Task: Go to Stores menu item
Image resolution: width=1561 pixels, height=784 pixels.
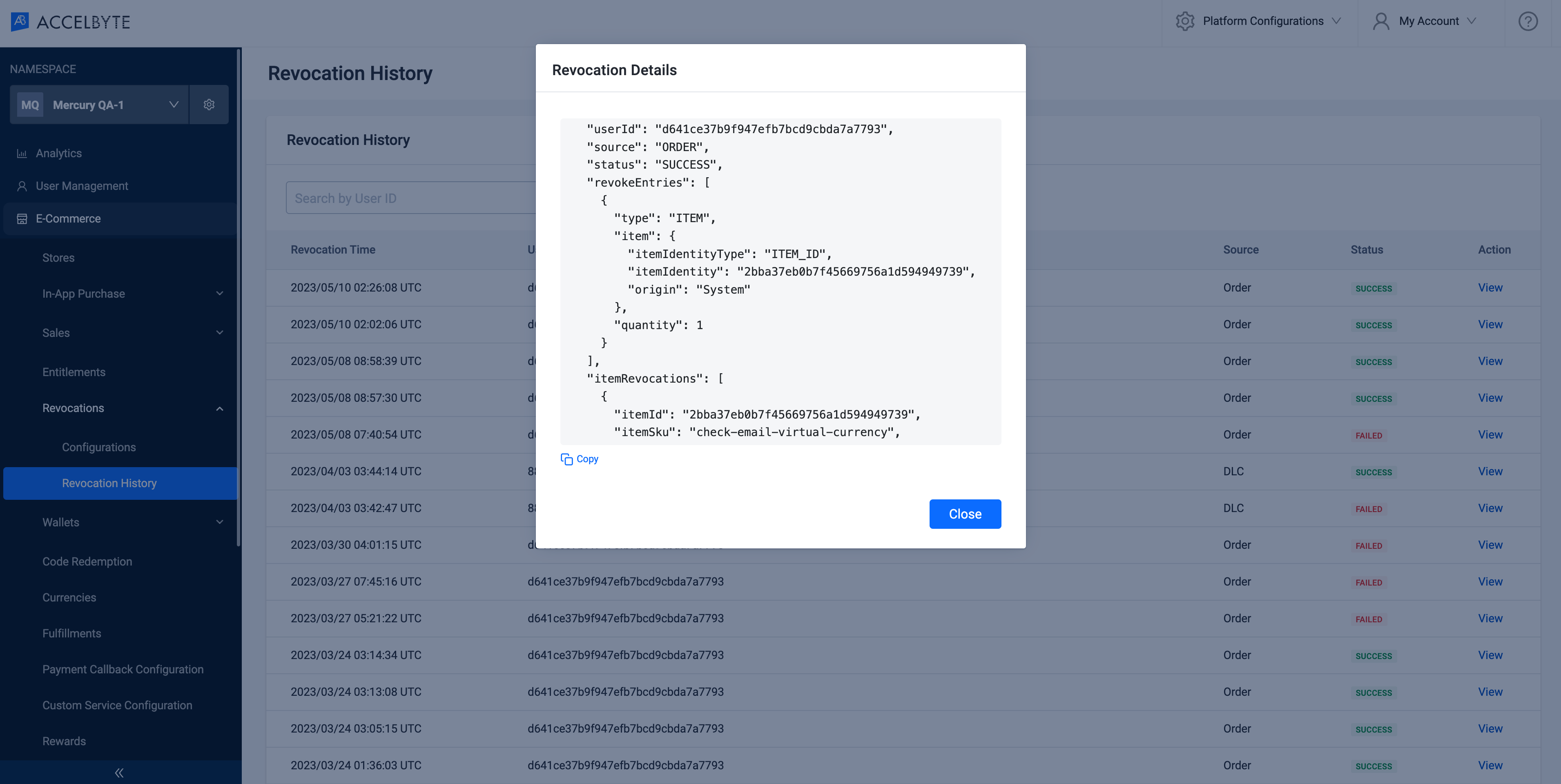Action: click(x=58, y=258)
